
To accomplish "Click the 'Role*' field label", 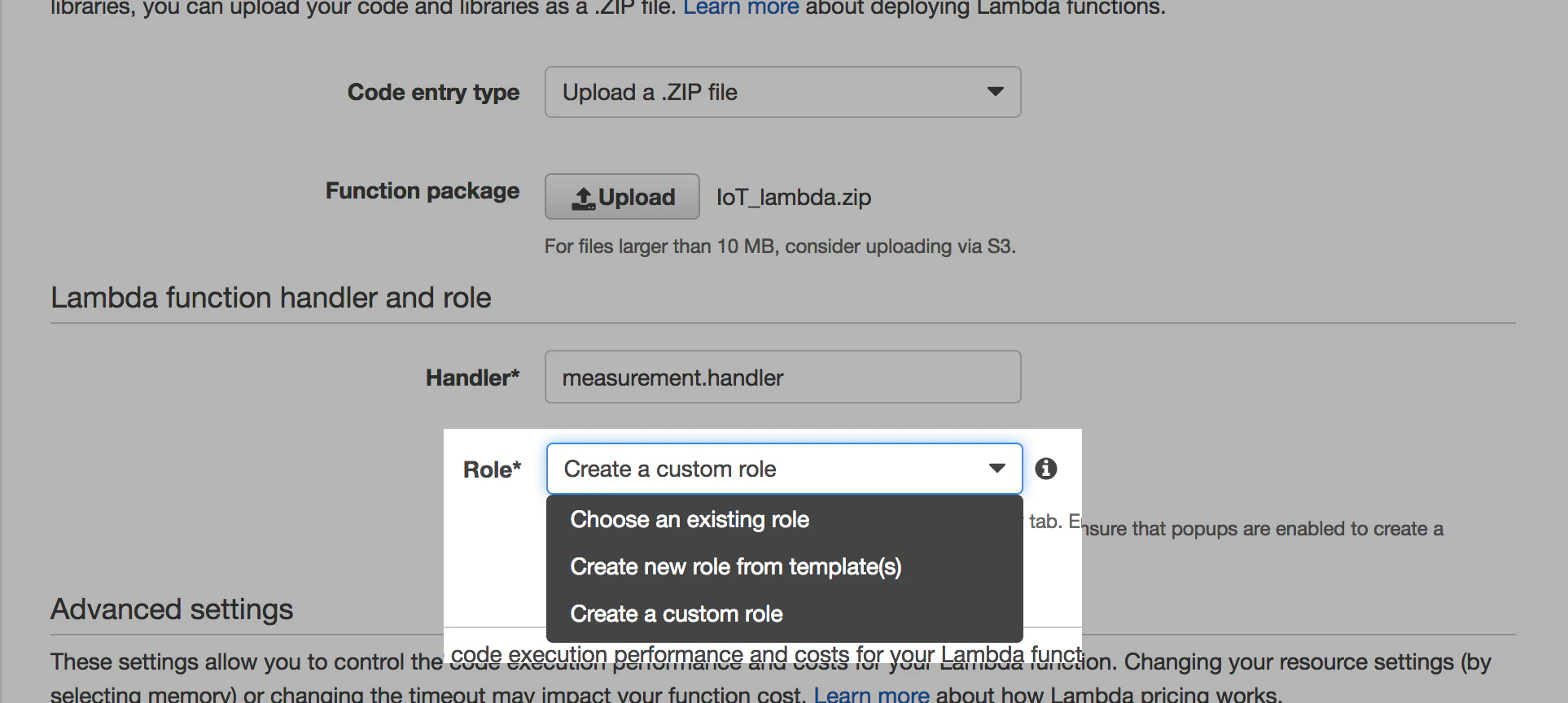I will pos(492,469).
